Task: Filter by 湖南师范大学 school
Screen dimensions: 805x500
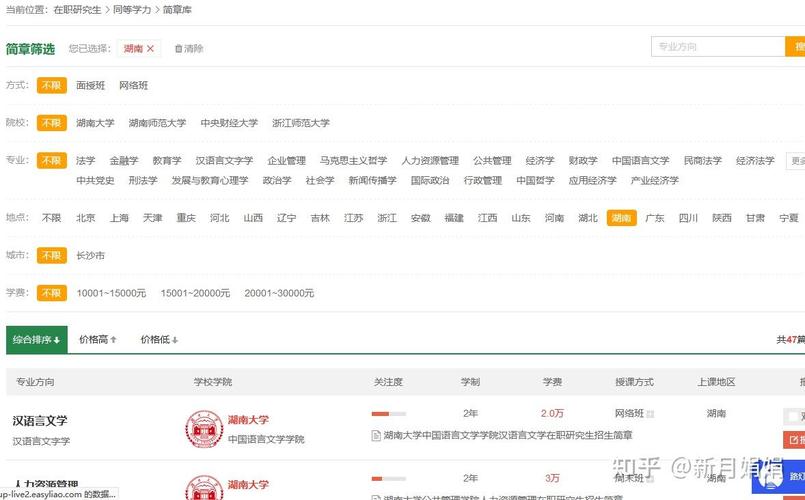Action: click(x=157, y=123)
